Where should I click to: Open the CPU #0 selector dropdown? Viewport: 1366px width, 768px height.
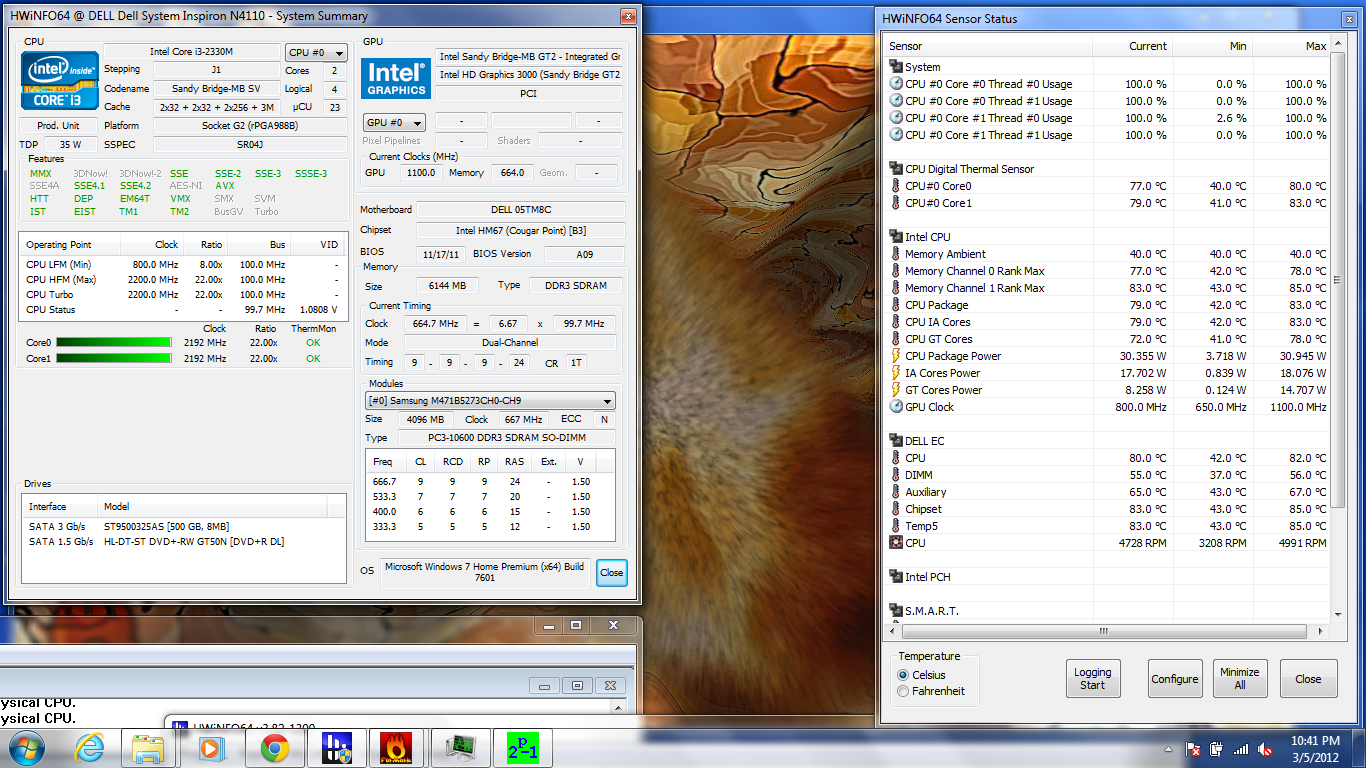(316, 53)
